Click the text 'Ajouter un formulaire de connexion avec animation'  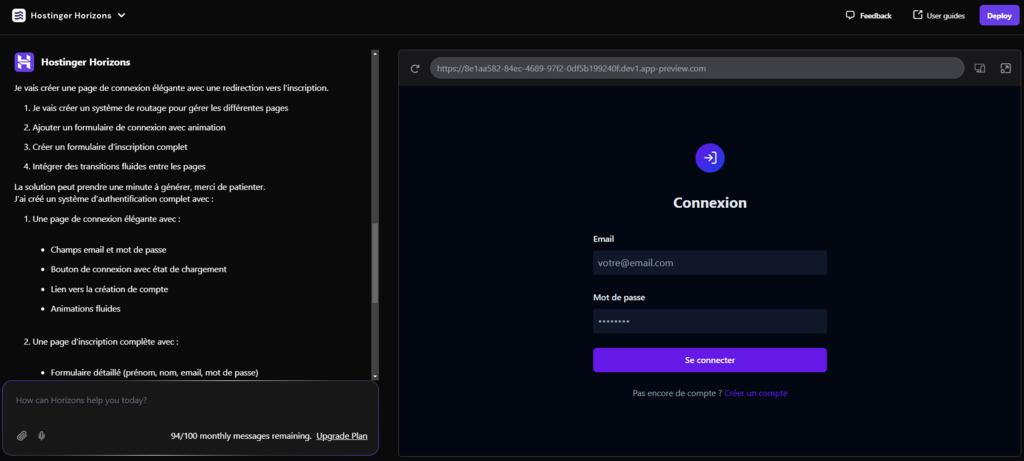tap(129, 127)
